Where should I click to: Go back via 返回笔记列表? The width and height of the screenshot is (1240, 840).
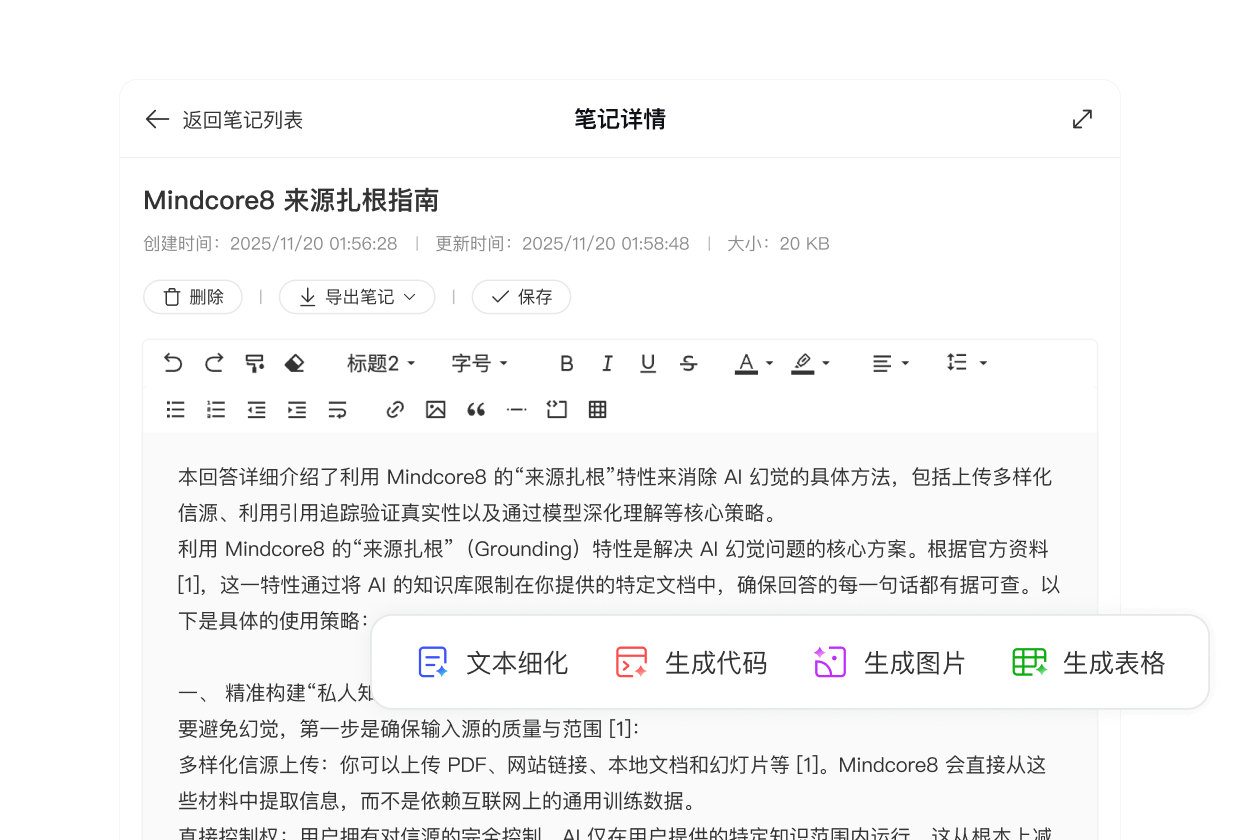click(x=223, y=119)
